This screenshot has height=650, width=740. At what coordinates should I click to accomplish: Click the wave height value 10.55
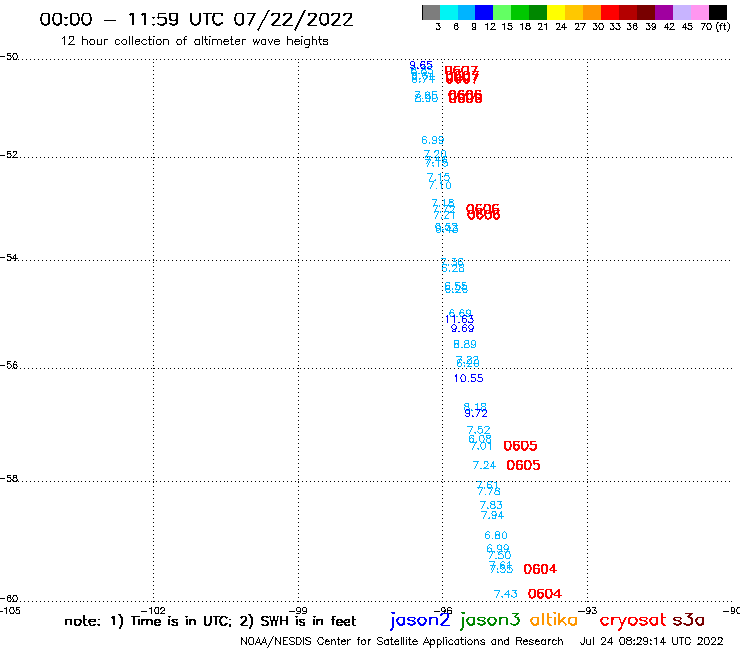pyautogui.click(x=469, y=378)
